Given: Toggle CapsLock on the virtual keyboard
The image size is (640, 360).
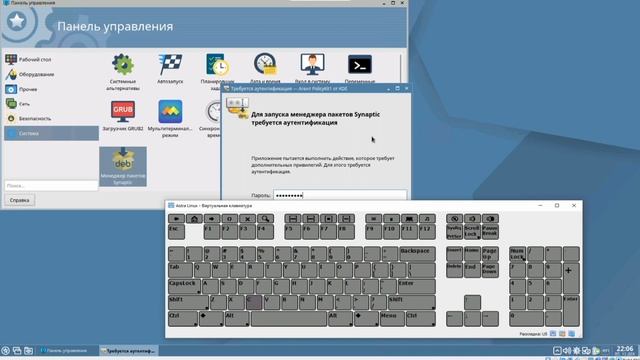Looking at the screenshot, I should pyautogui.click(x=184, y=287).
